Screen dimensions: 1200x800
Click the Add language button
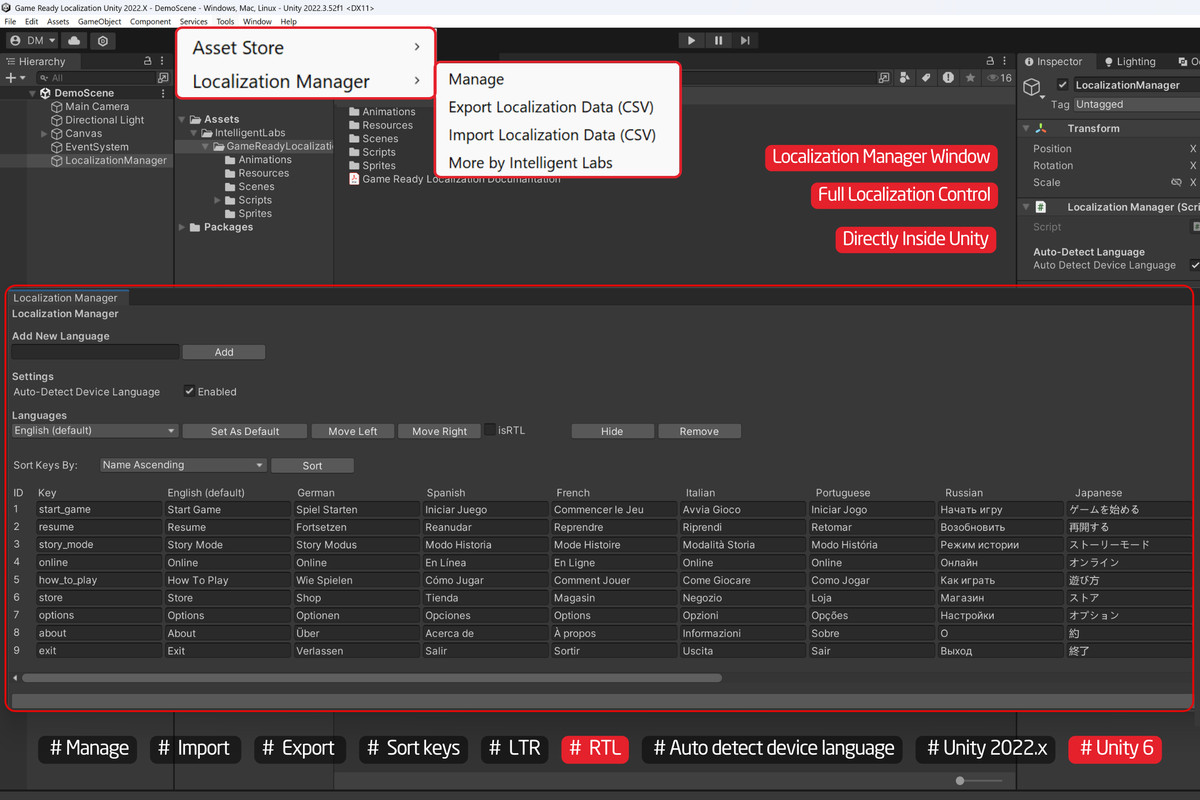pos(224,352)
